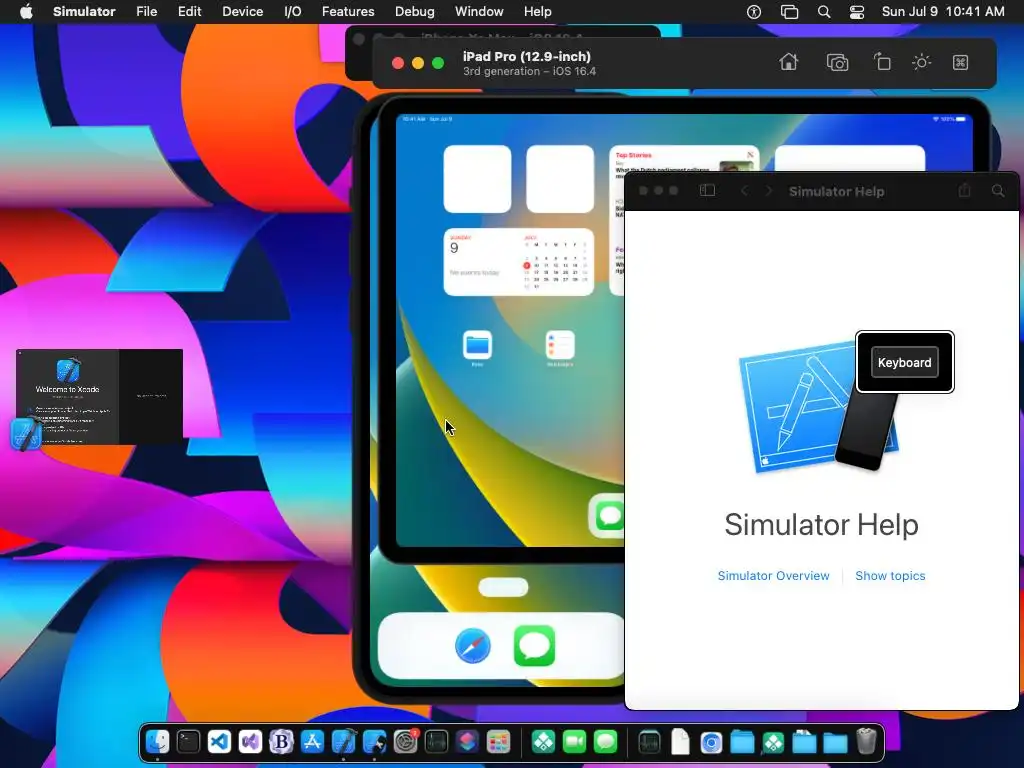This screenshot has width=1024, height=768.
Task: Open the Trash in the Dock
Action: [x=866, y=741]
